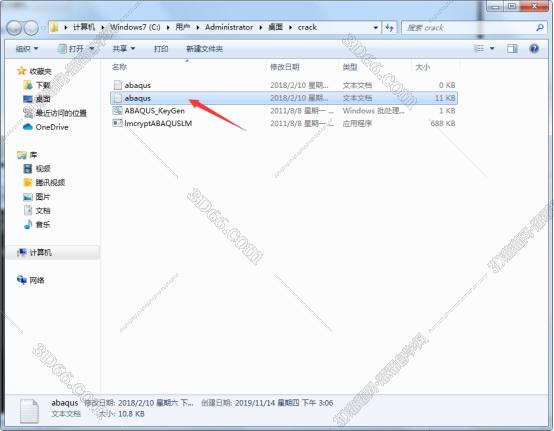Click the refresh icon beside address bar
This screenshot has width=554, height=431.
tap(389, 28)
